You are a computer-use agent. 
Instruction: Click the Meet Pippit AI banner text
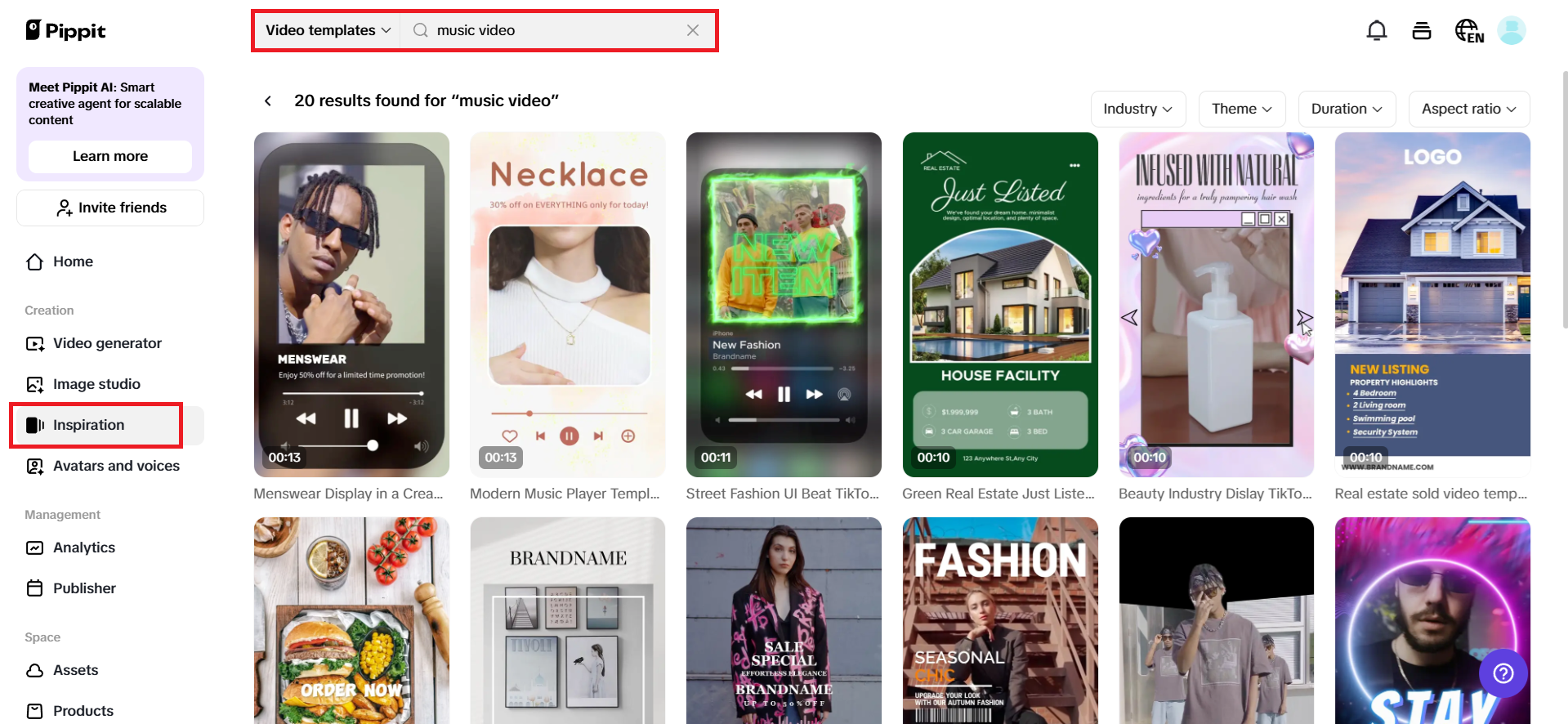[x=105, y=104]
